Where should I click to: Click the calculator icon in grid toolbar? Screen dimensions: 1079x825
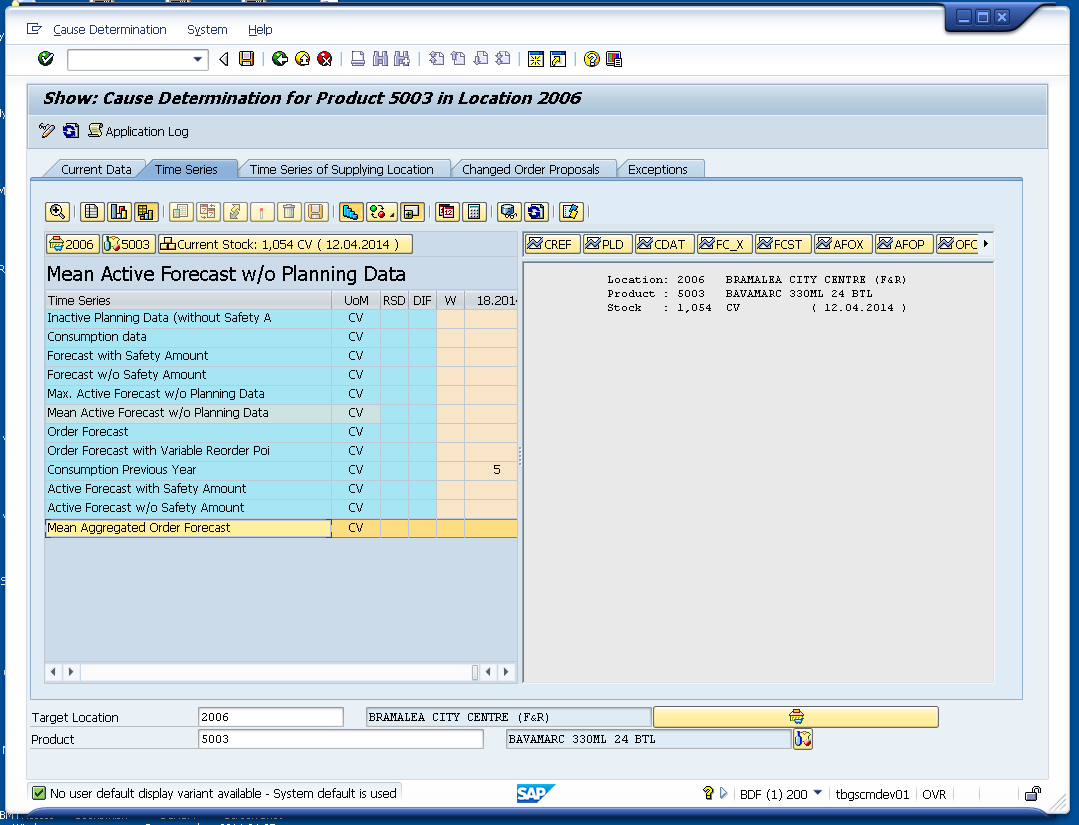tap(474, 212)
